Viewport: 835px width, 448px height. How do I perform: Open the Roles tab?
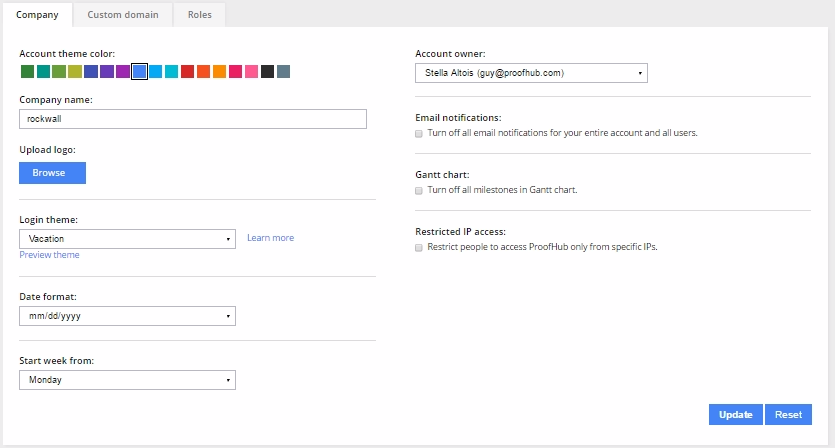click(200, 14)
